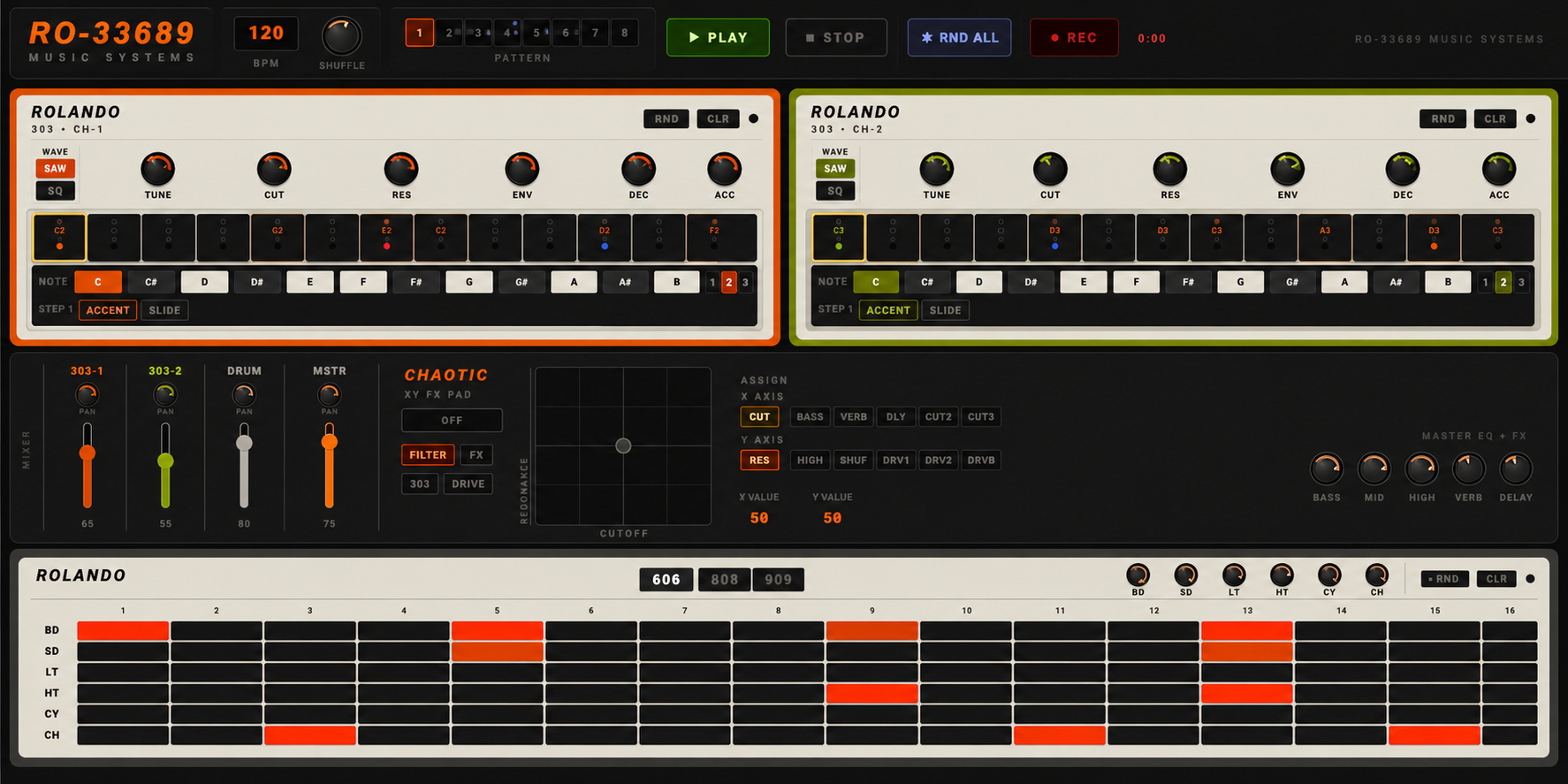Viewport: 1568px width, 784px height.
Task: Select CH-2 sequencer step with A3
Action: 1325,238
